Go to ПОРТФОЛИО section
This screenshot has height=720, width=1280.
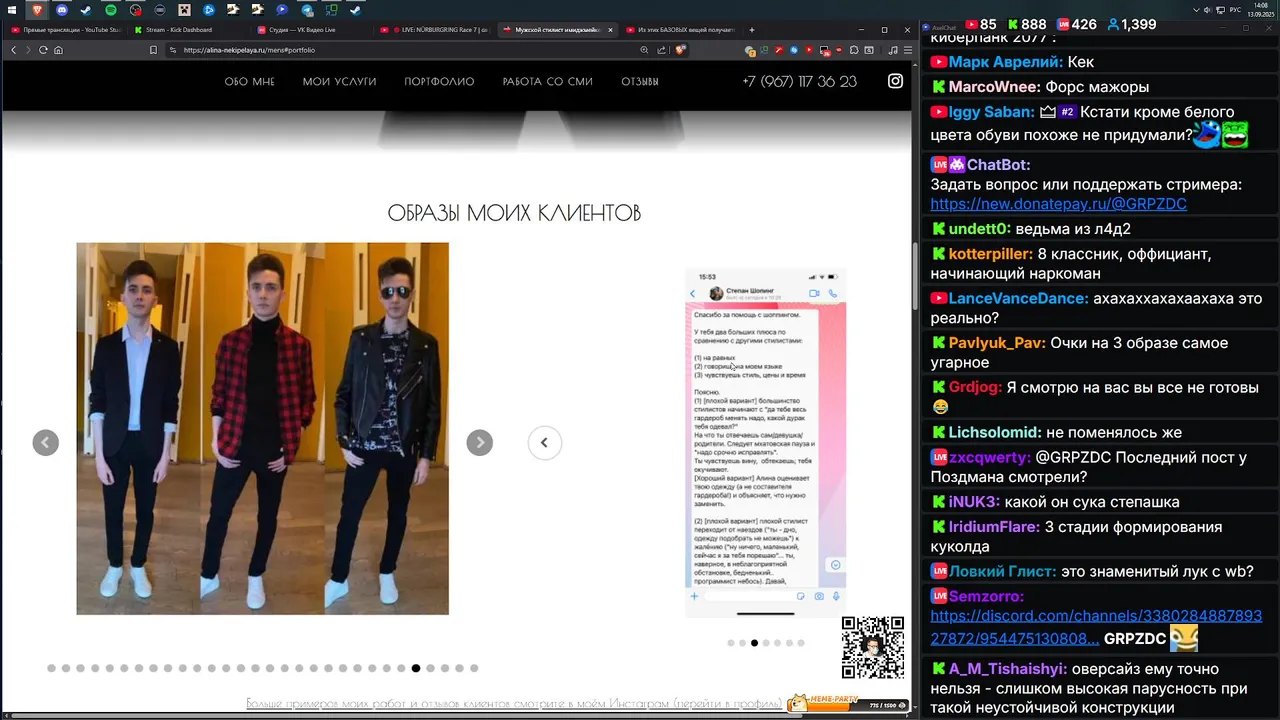(439, 82)
